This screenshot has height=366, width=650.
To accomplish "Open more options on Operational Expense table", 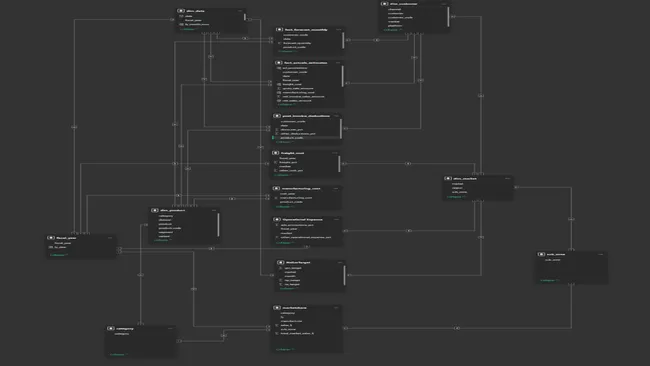I will pyautogui.click(x=336, y=219).
